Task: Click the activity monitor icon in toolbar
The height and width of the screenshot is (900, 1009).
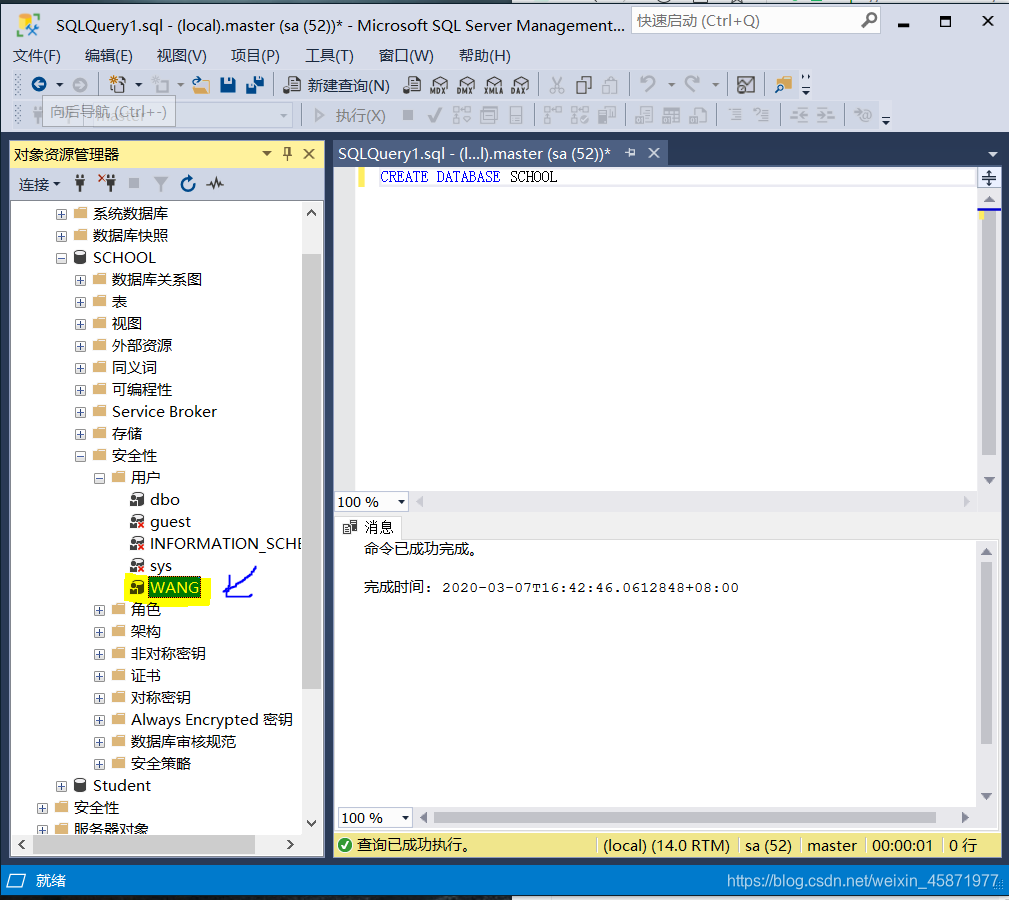Action: [746, 84]
